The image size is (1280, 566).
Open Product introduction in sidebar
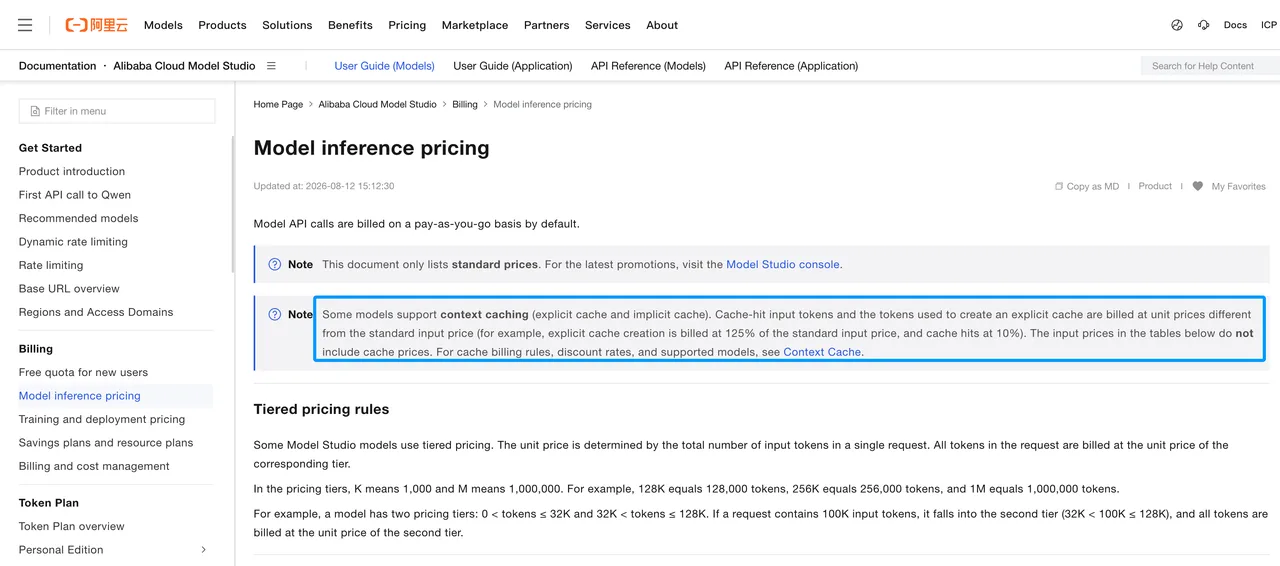(72, 172)
